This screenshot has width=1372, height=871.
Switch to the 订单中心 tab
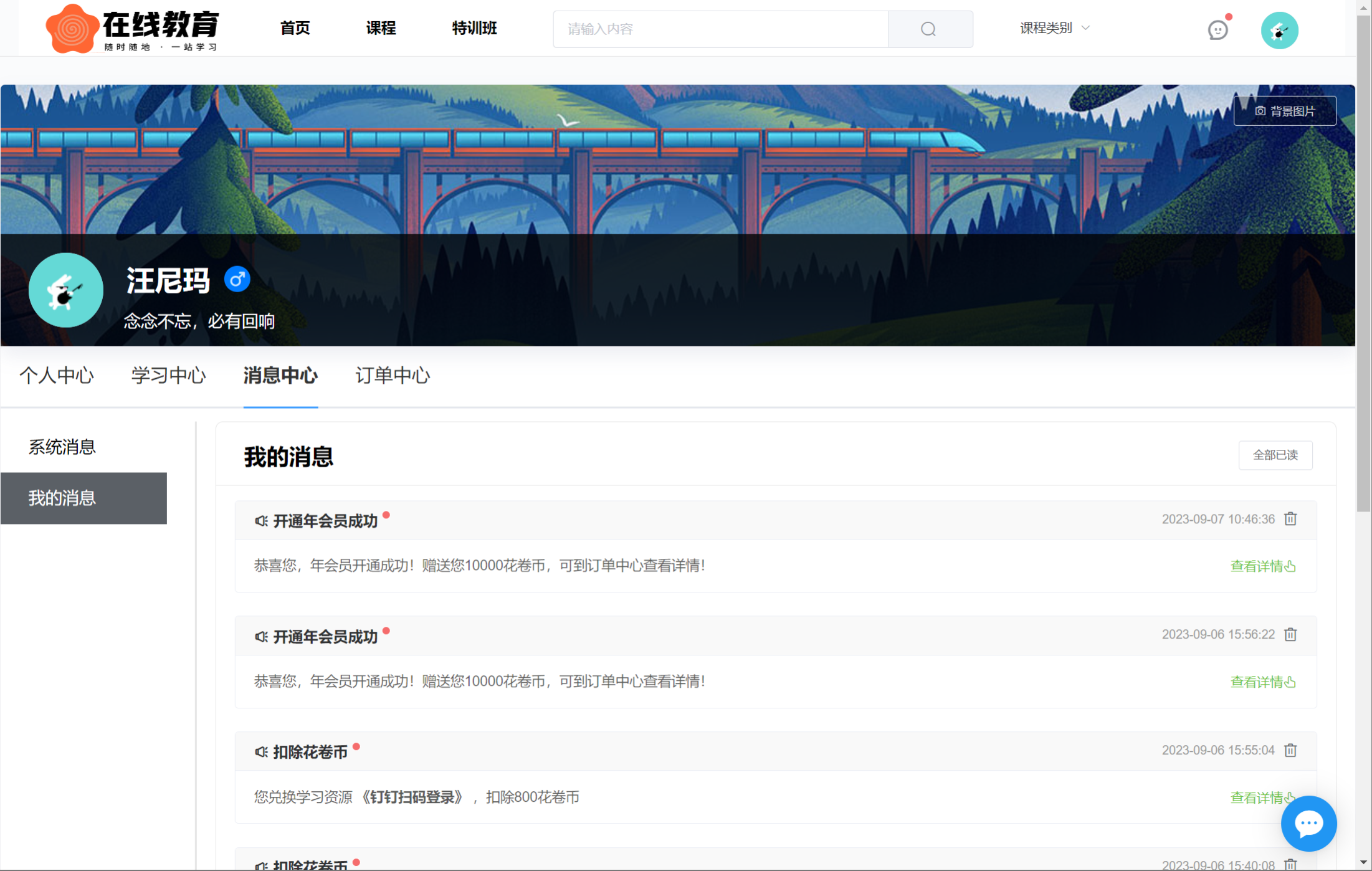click(393, 376)
